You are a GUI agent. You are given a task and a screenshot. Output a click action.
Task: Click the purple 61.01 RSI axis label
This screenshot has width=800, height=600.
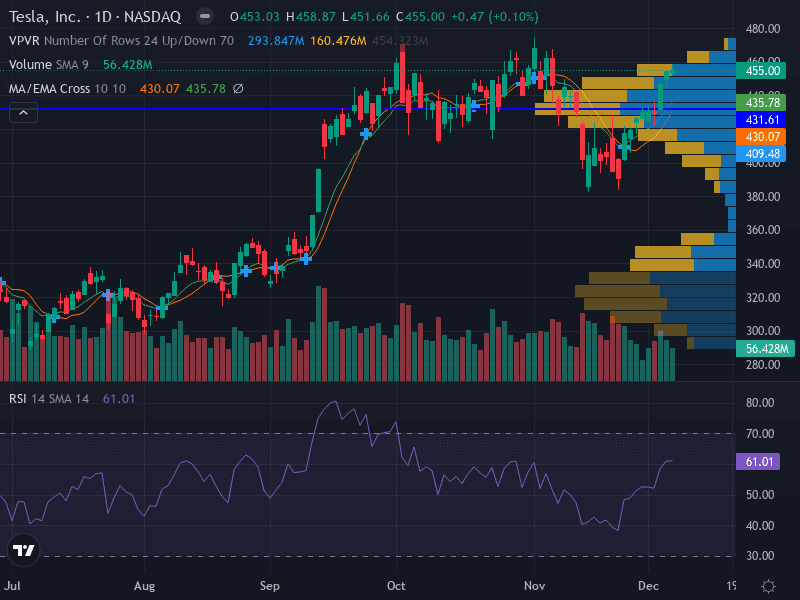coord(759,462)
